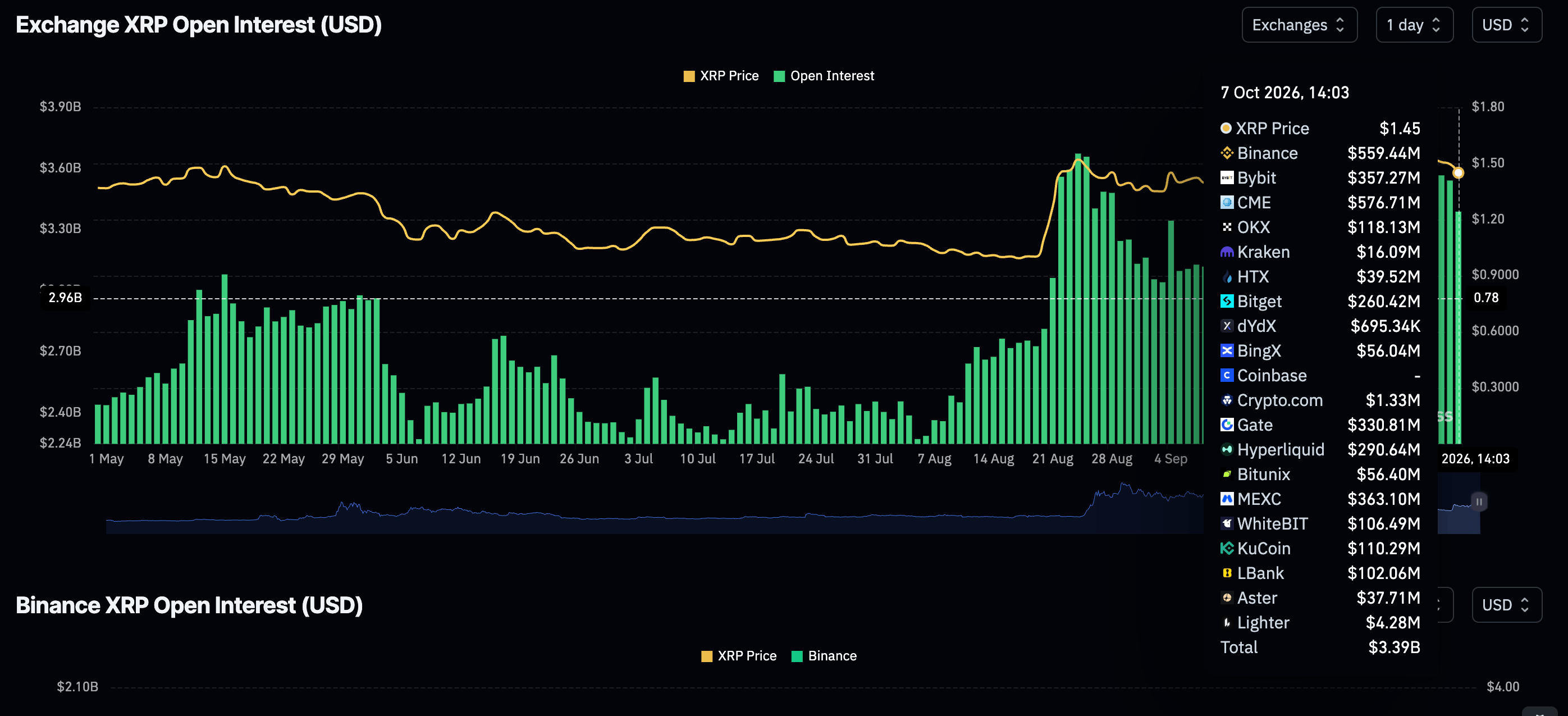Click the Crypto.com logo icon

[1227, 400]
